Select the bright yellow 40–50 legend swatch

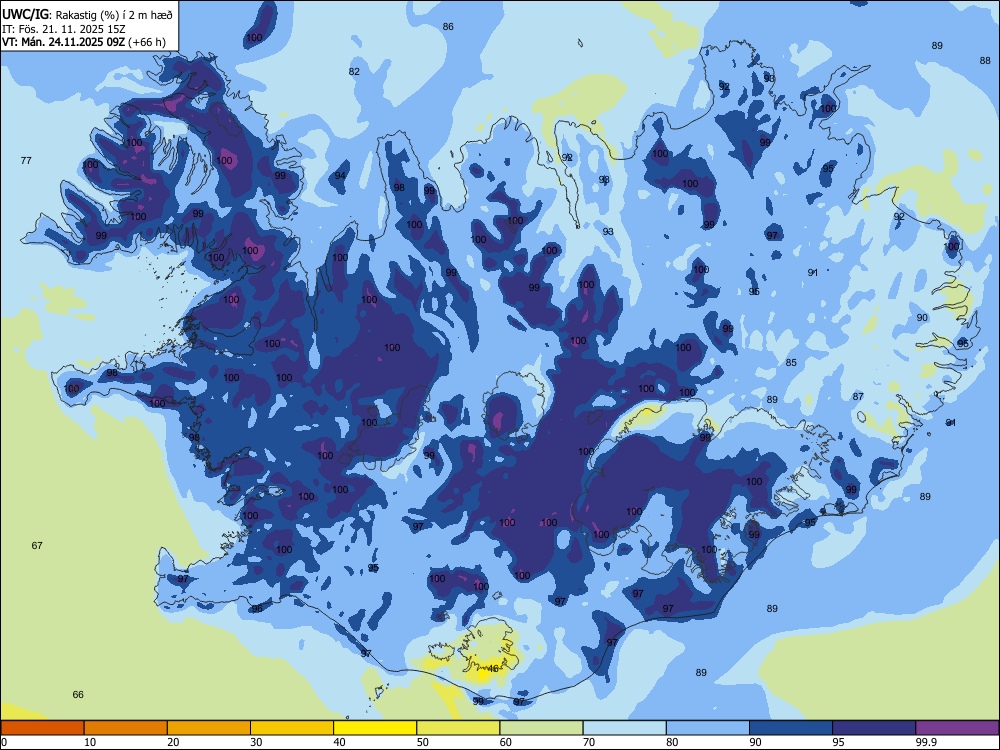tap(375, 728)
